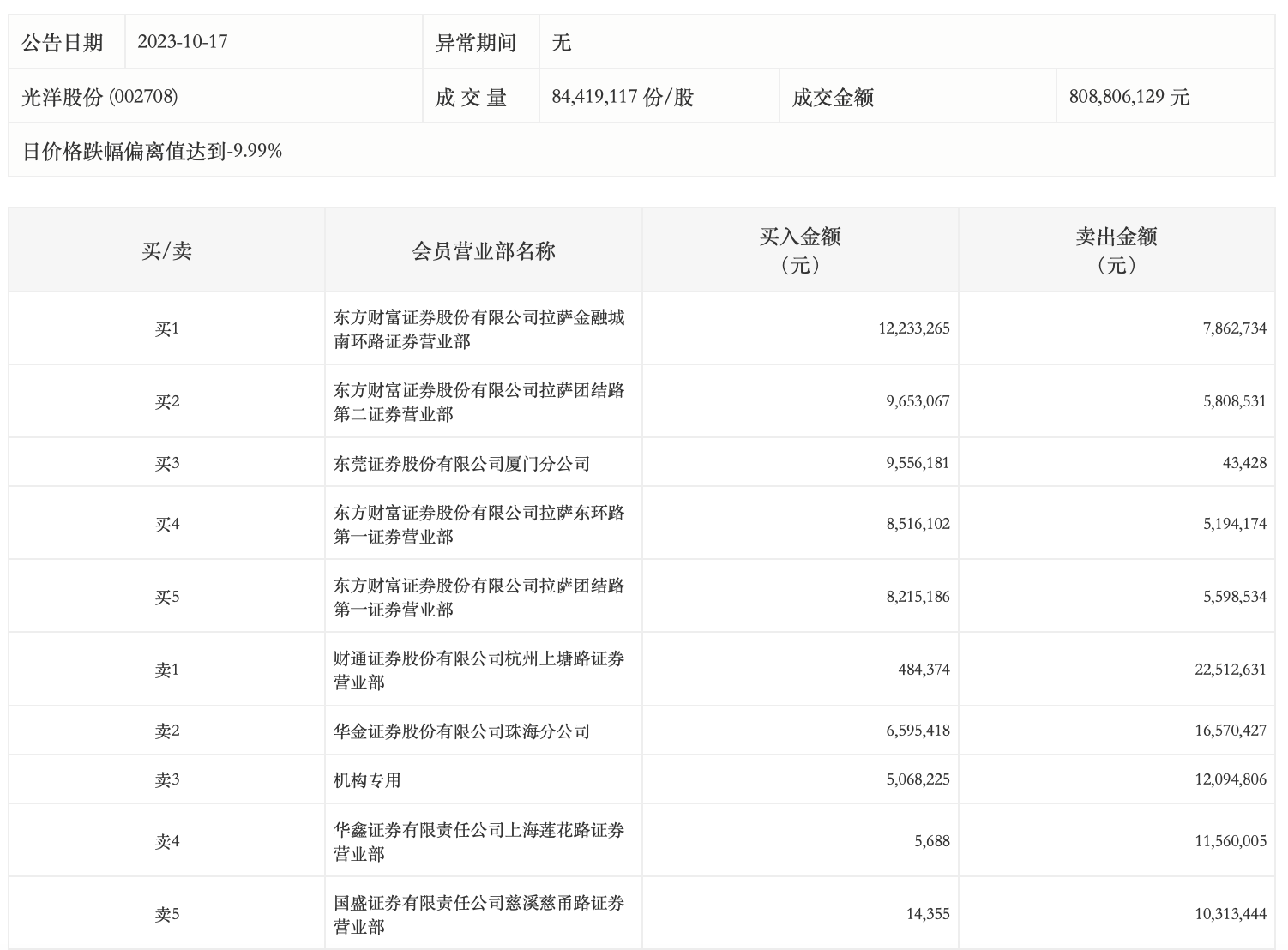Click the 异常期间 label cell
This screenshot has height=950, width=1288.
(x=476, y=42)
